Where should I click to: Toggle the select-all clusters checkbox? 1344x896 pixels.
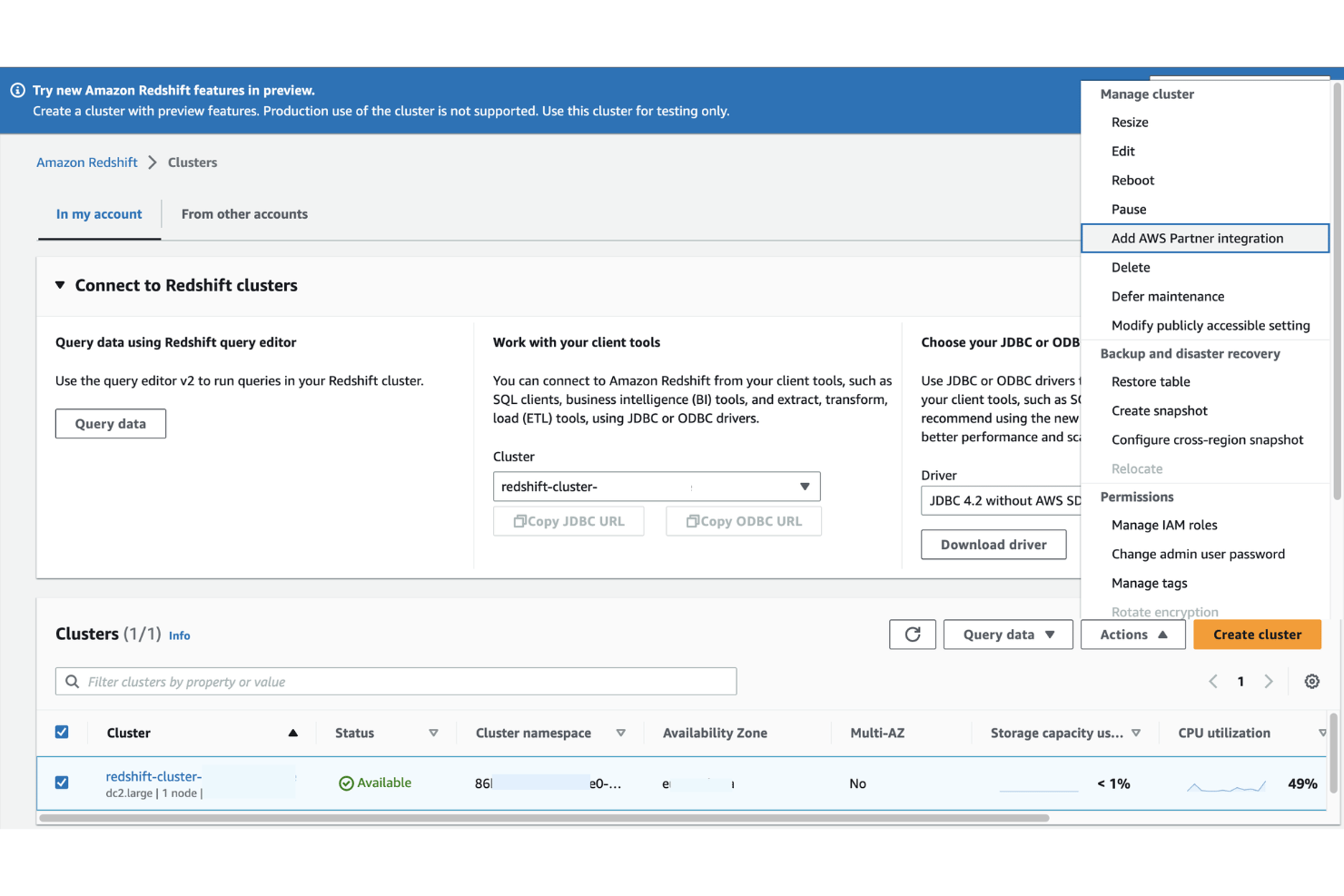[x=62, y=733]
